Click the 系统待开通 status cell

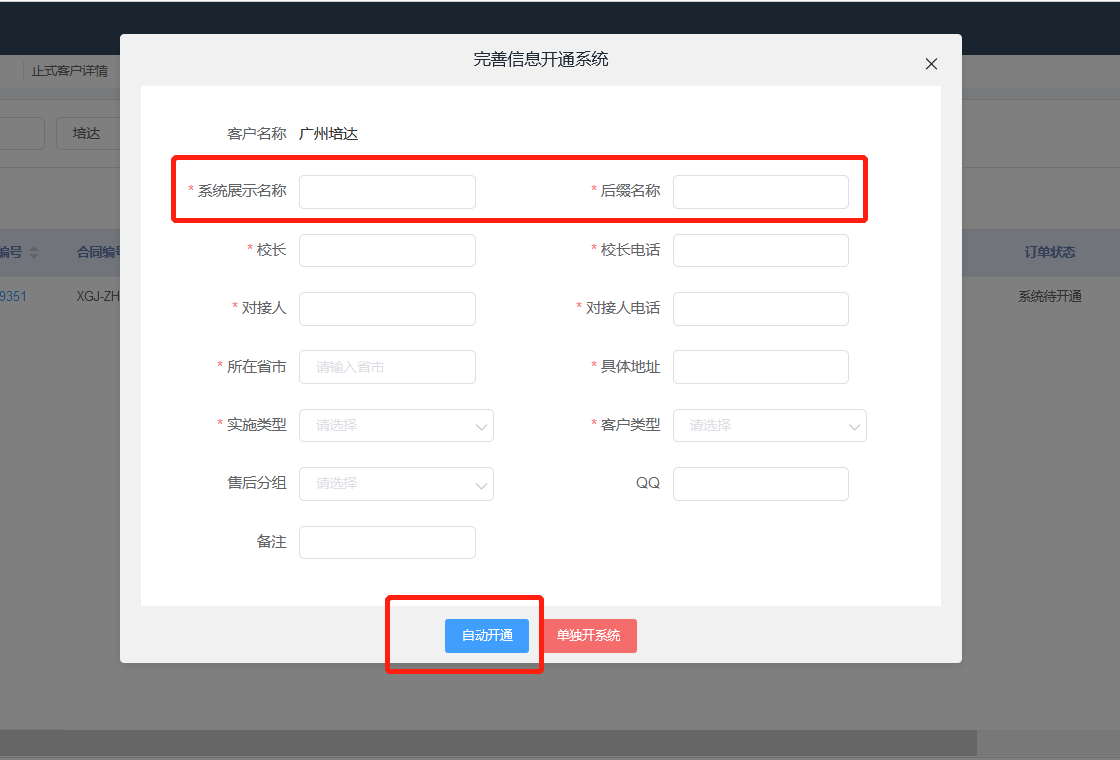[1049, 296]
